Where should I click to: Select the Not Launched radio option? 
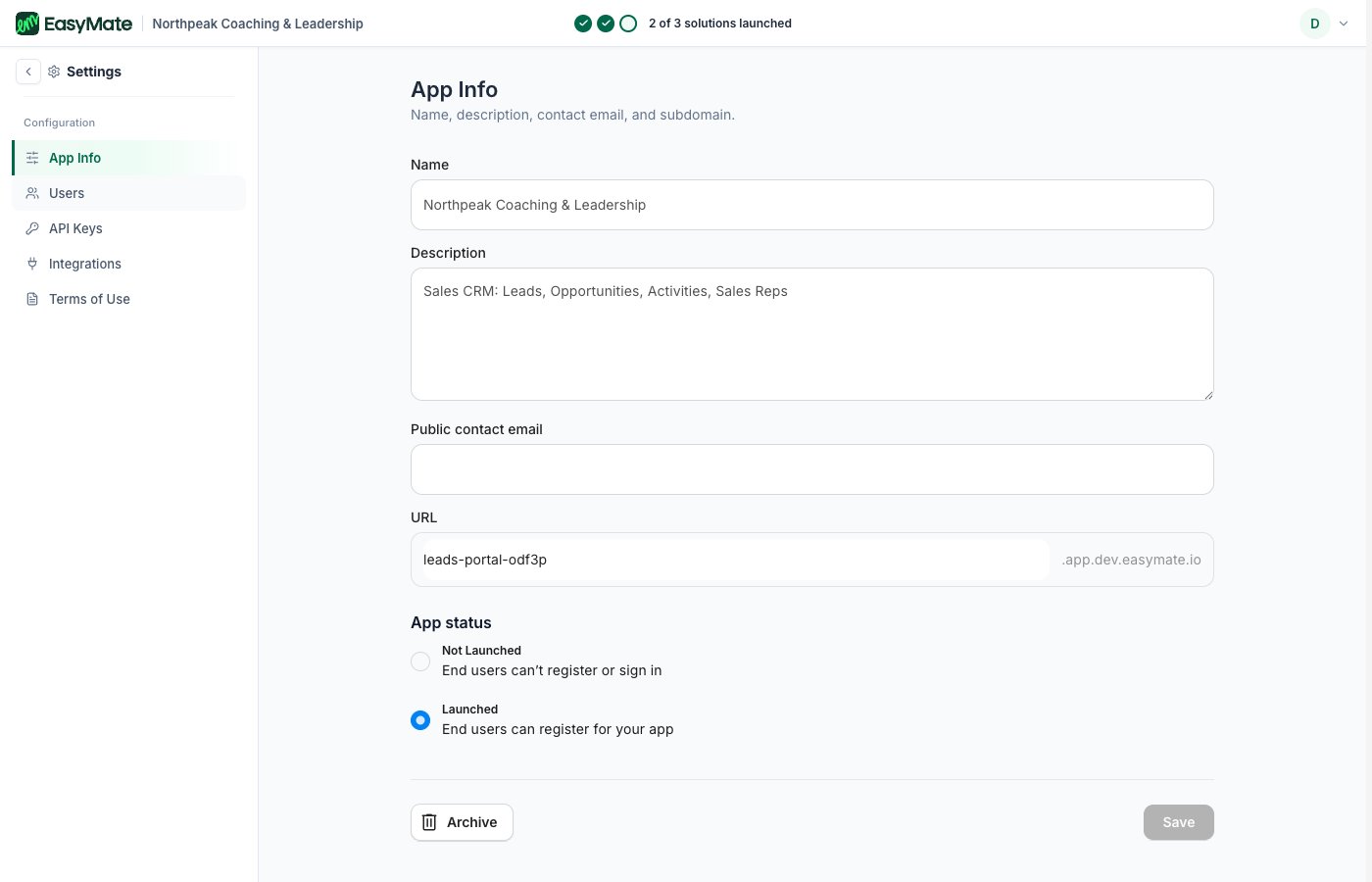(420, 661)
